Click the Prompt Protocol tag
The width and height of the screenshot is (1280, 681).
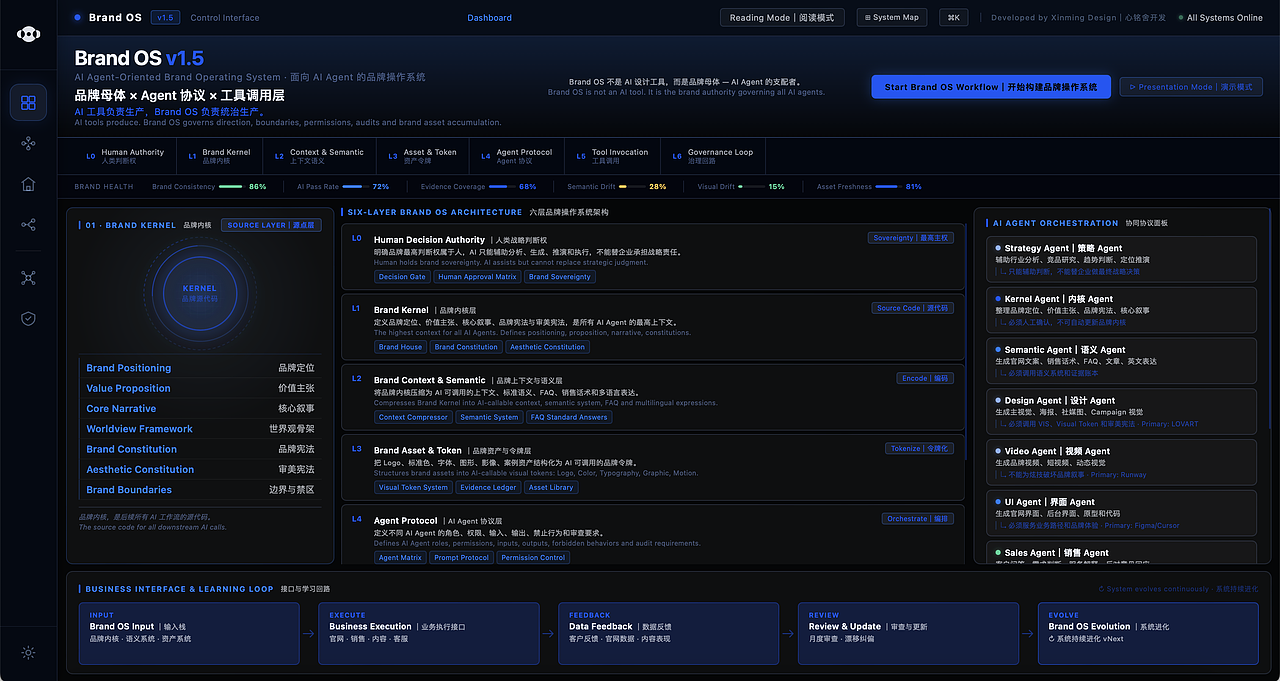click(x=461, y=557)
